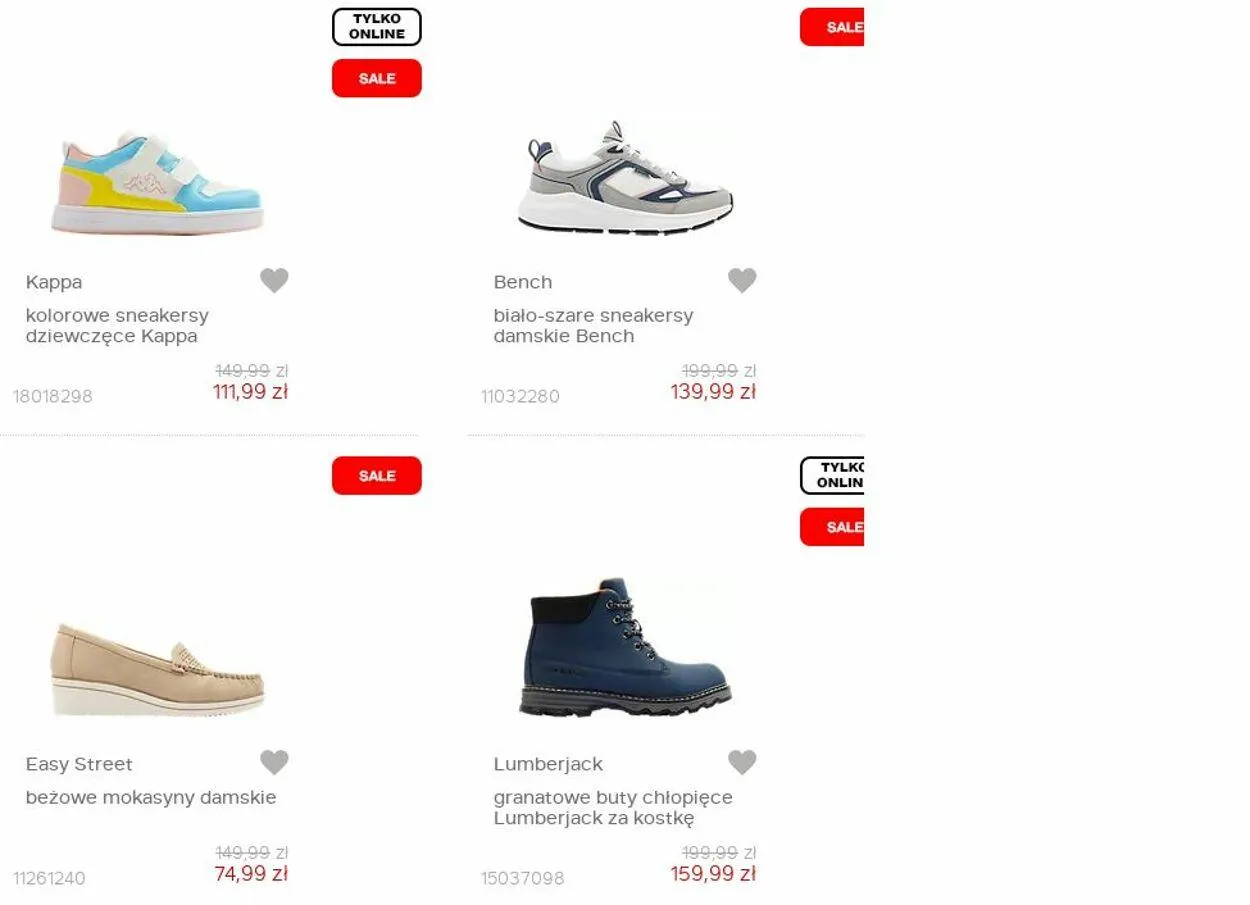Add Kappa sneakers to favorites heart

click(274, 281)
